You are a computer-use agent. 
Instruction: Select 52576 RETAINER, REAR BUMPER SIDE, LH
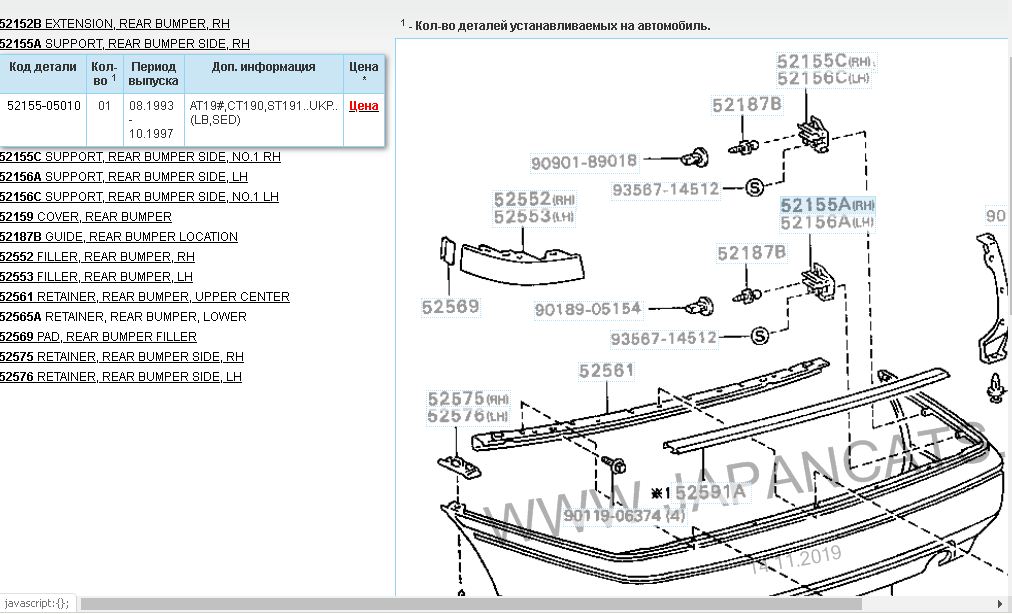coord(121,377)
